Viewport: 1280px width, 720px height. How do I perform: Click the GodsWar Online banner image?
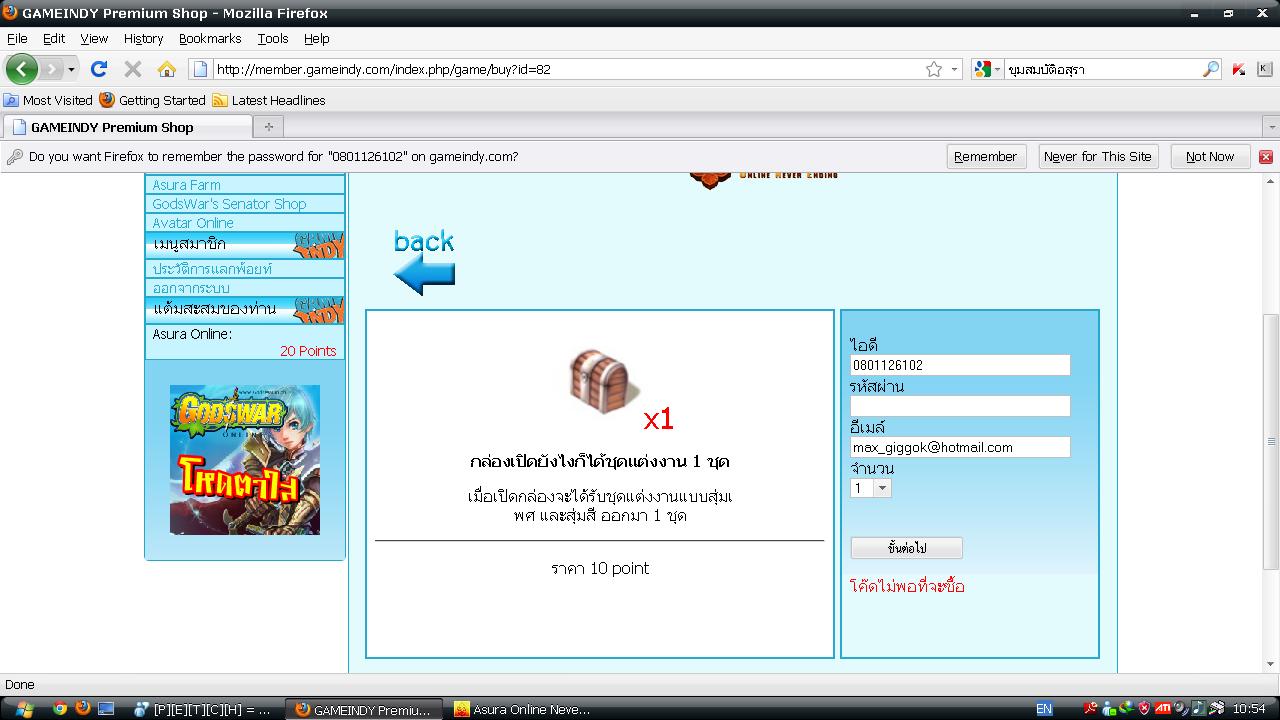(x=245, y=459)
